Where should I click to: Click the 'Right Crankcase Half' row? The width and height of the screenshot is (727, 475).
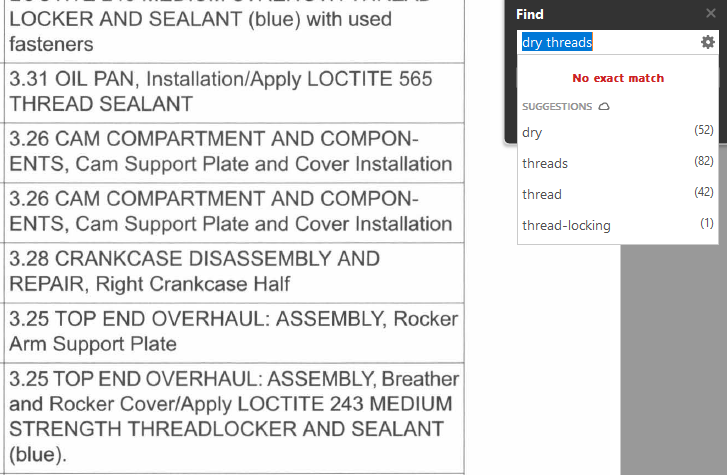pyautogui.click(x=231, y=271)
